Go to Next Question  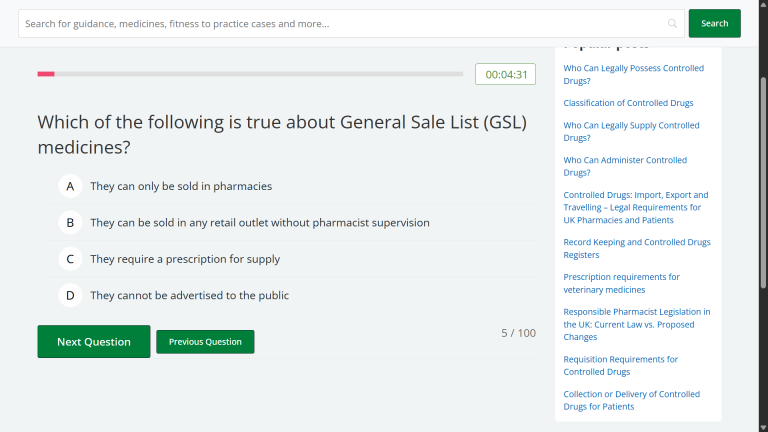(x=94, y=342)
